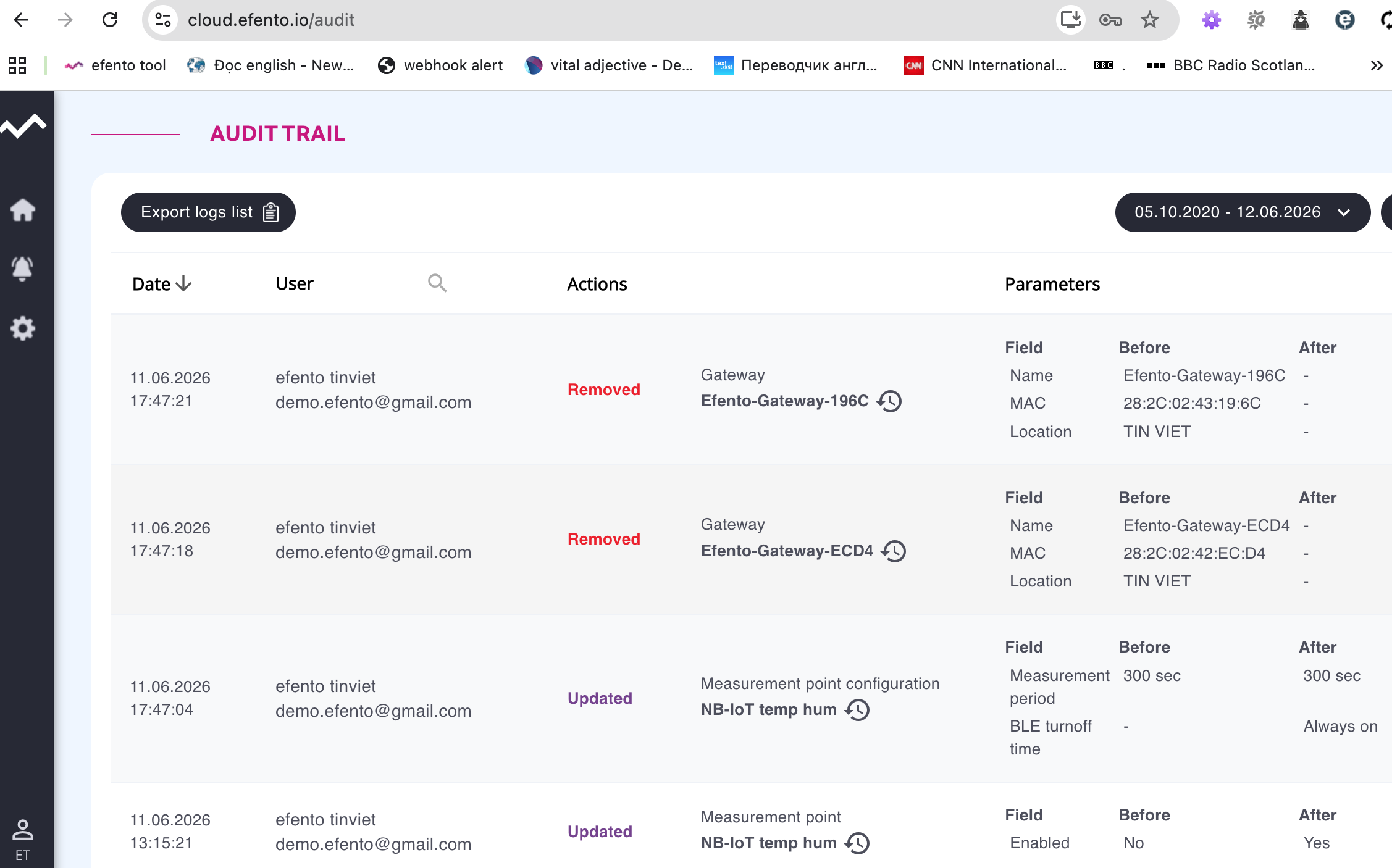This screenshot has width=1392, height=868.
Task: Open alarms via the bell icon
Action: [x=22, y=269]
